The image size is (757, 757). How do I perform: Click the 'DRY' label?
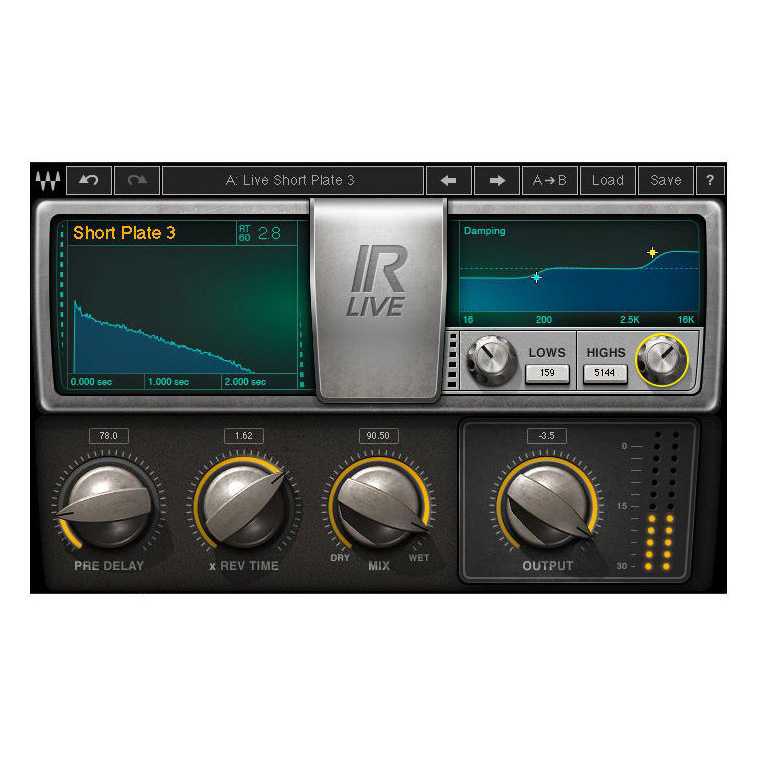tap(340, 558)
